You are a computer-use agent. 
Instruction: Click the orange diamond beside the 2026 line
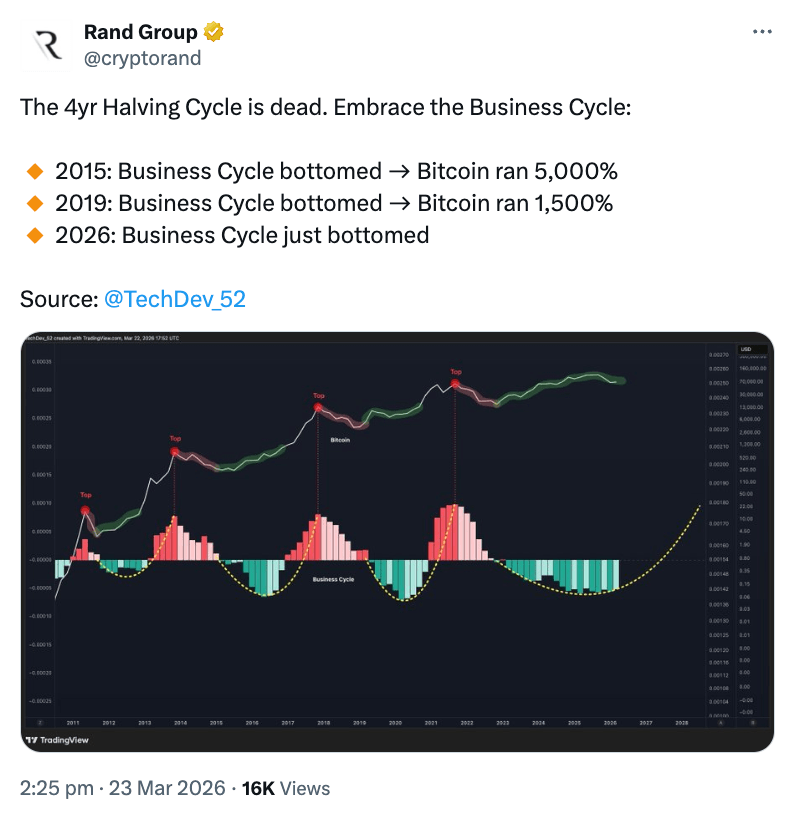pyautogui.click(x=34, y=235)
